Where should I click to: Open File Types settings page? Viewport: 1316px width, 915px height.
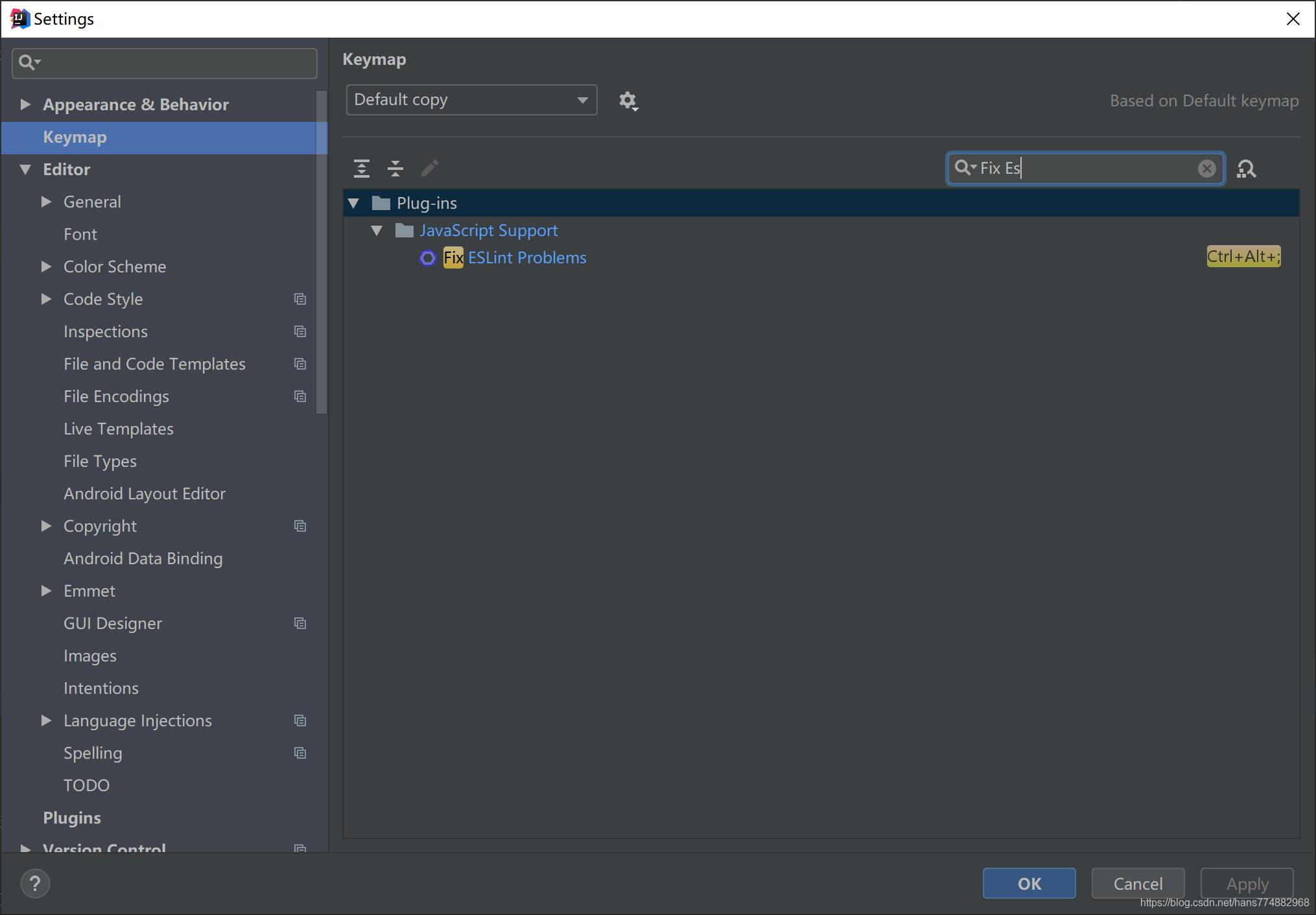coord(100,461)
